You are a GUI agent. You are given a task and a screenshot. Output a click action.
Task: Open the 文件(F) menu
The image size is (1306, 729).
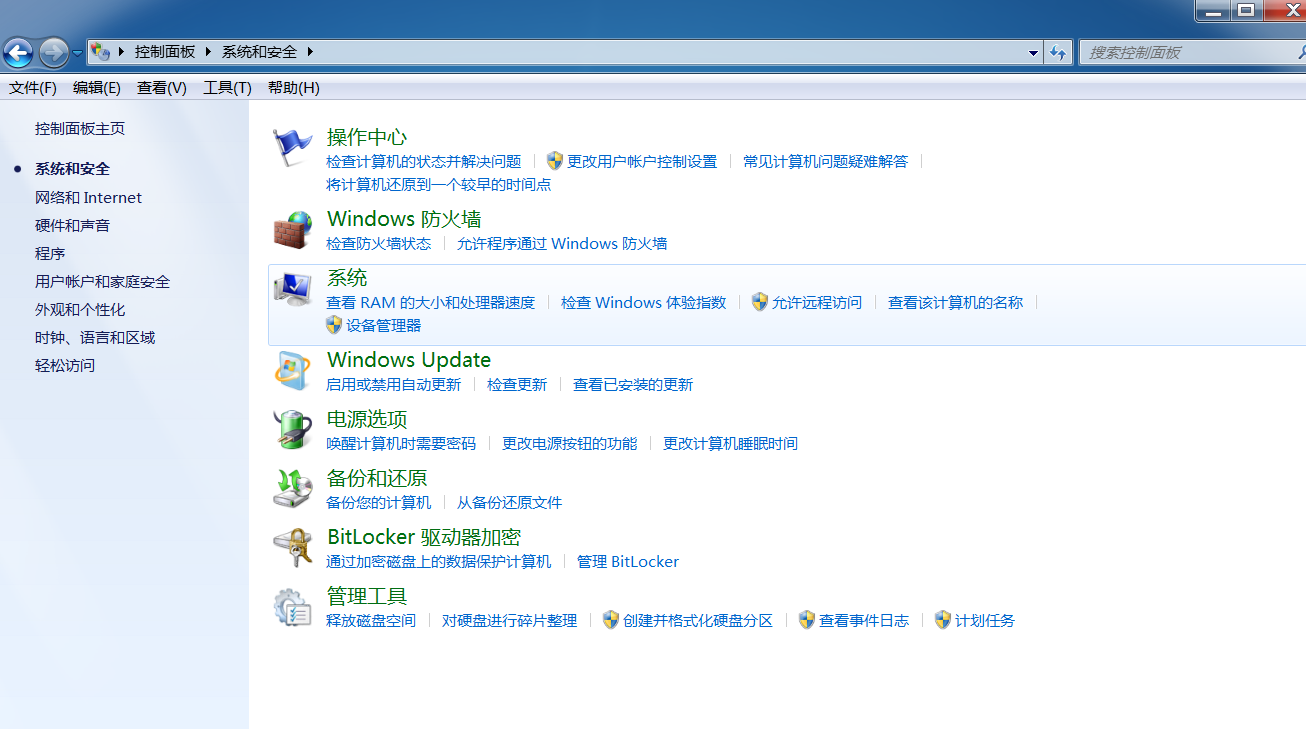point(33,88)
